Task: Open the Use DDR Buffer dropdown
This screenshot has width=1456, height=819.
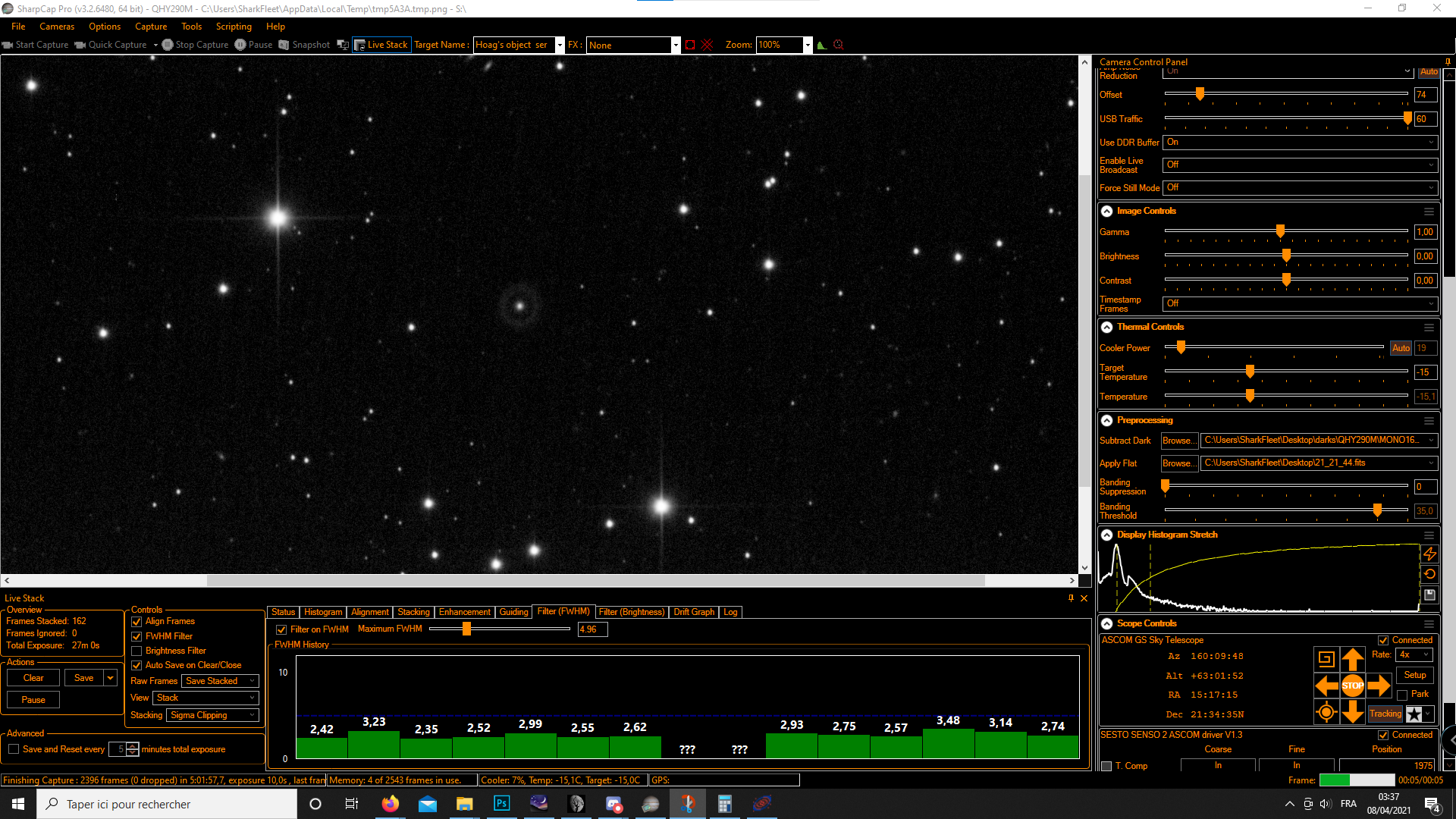Action: tap(1301, 143)
